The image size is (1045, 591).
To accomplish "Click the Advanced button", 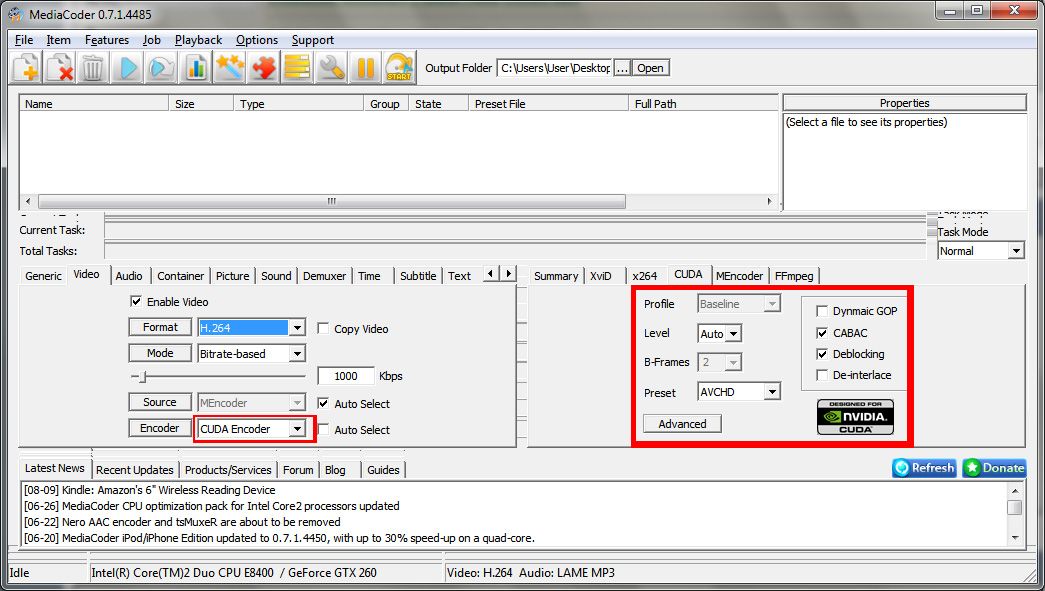I will tap(682, 424).
